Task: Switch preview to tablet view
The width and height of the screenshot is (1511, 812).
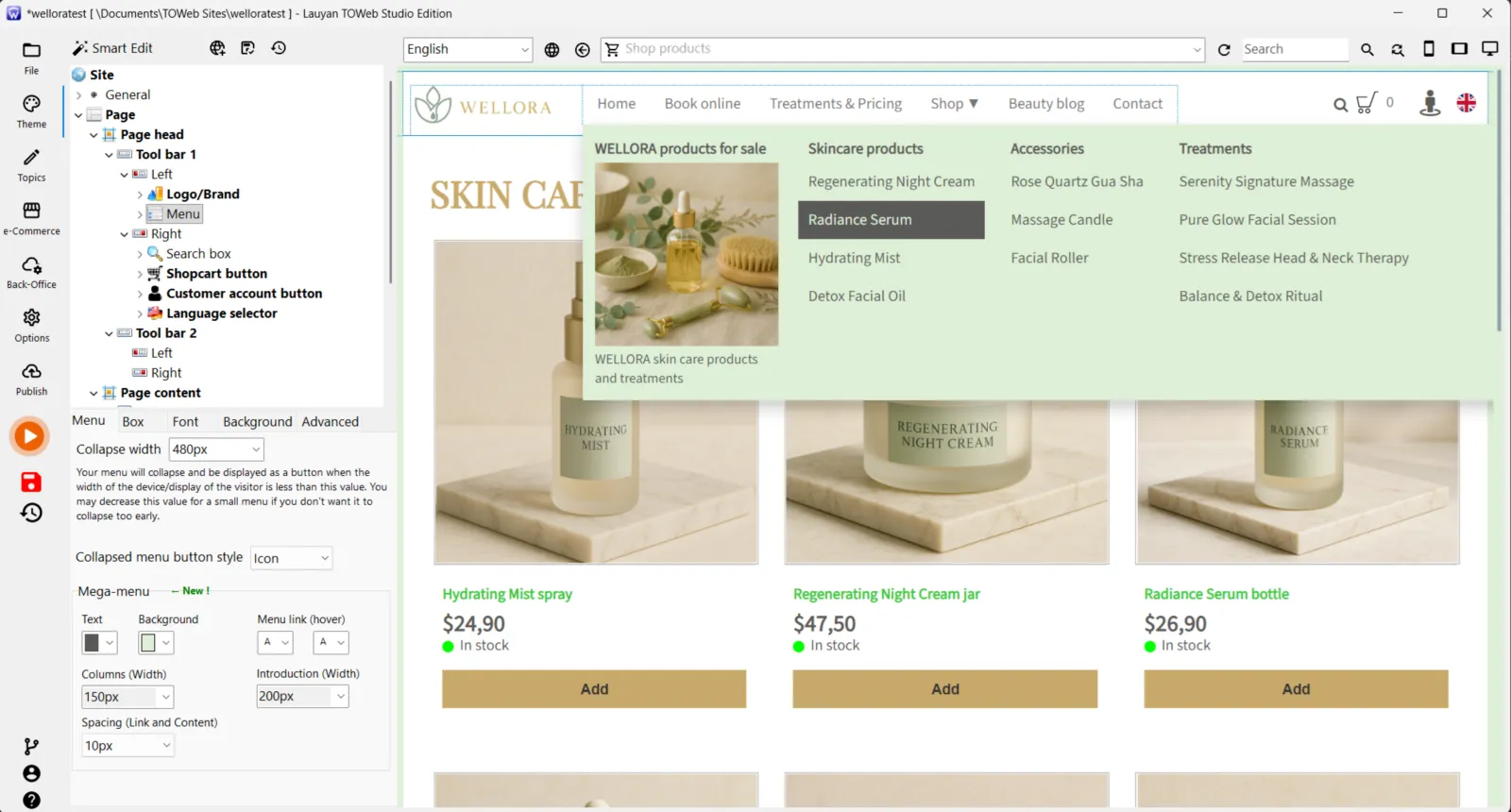Action: click(x=1459, y=49)
